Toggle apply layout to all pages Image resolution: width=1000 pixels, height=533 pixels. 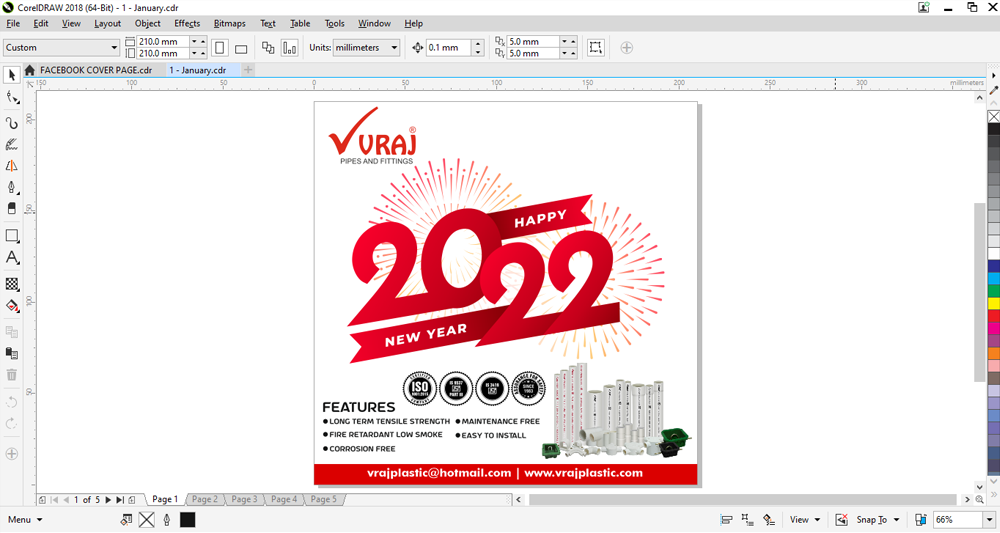click(x=268, y=48)
